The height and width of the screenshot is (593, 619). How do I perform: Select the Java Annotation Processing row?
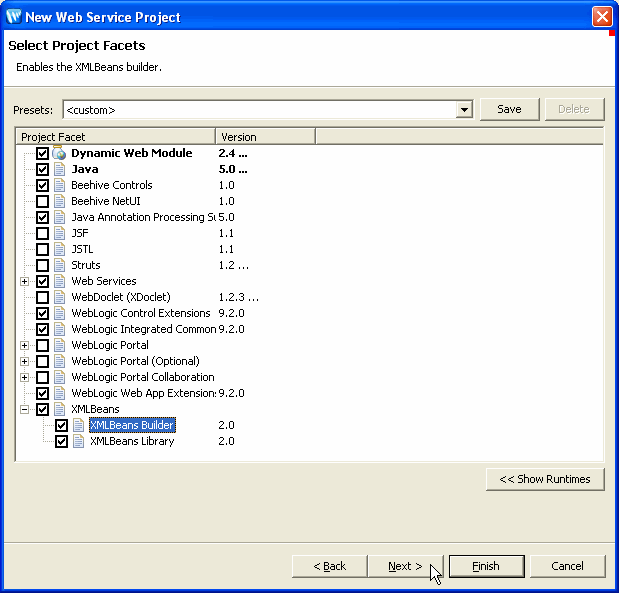(144, 217)
